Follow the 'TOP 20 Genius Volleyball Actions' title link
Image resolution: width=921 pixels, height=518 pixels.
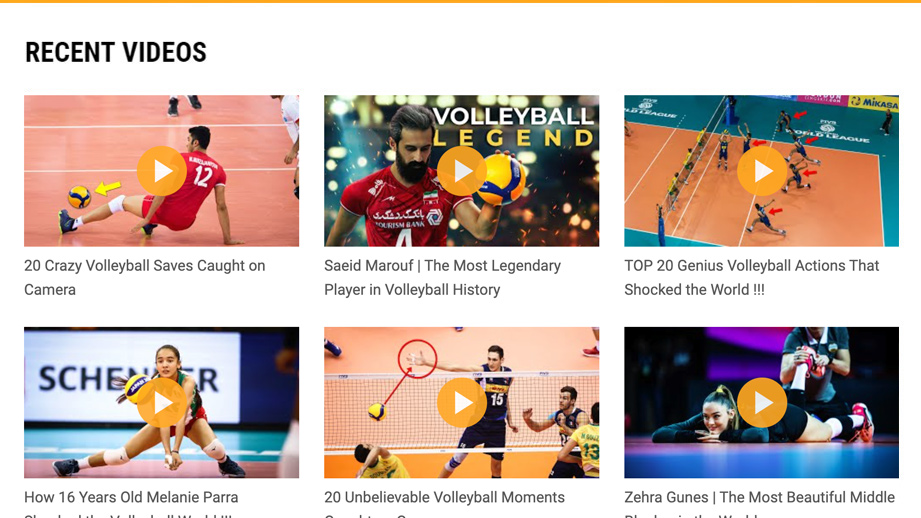point(751,278)
